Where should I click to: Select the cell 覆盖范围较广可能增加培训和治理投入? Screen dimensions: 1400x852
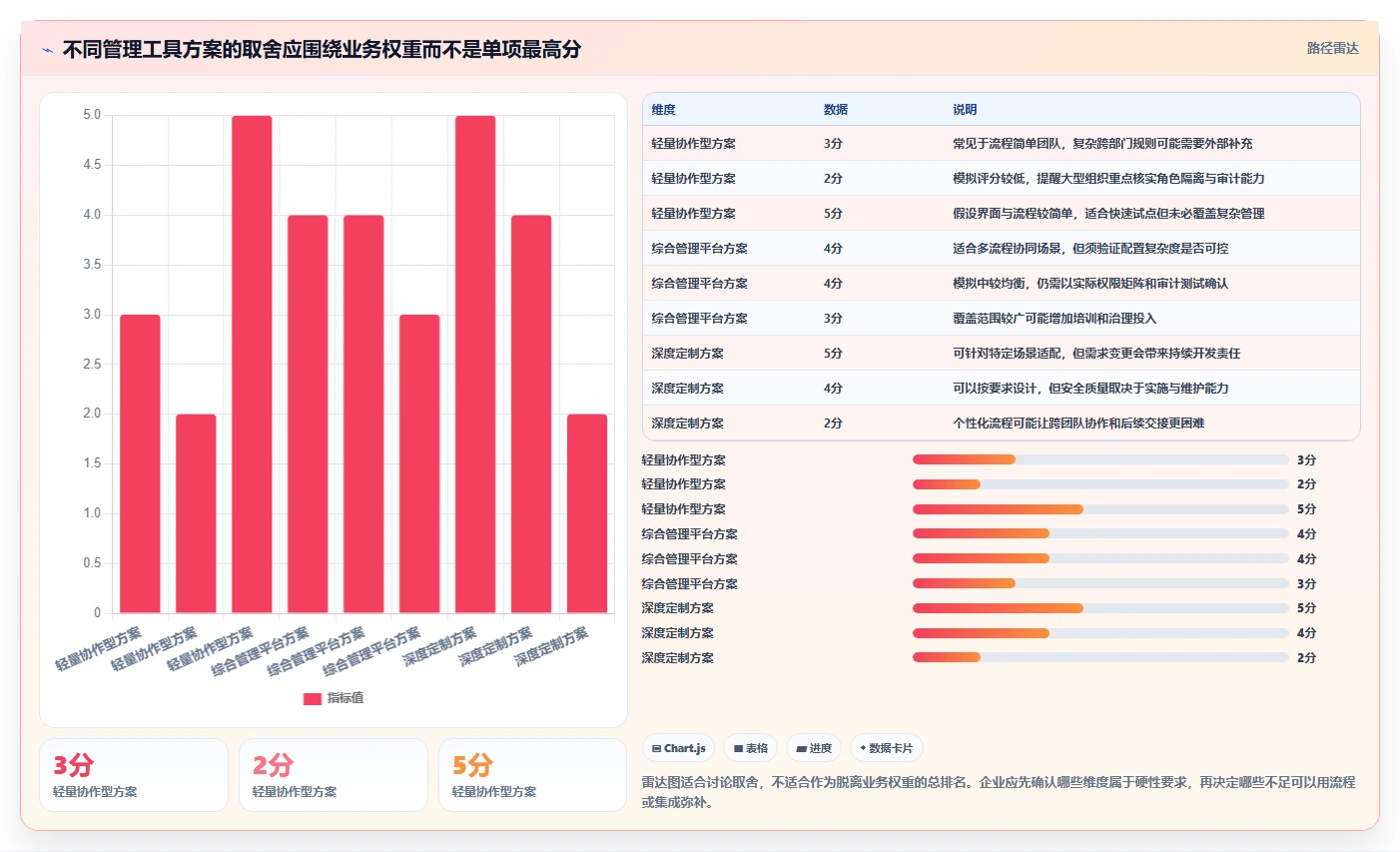(x=1054, y=319)
